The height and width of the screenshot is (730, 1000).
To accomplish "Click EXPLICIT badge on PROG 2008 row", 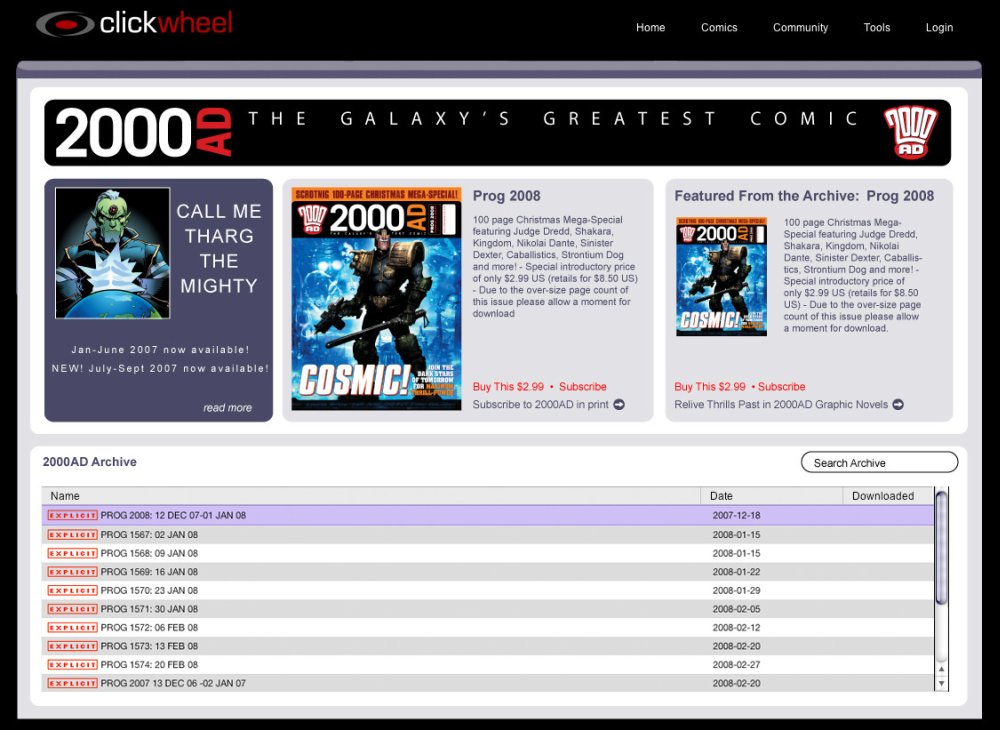I will click(x=73, y=515).
